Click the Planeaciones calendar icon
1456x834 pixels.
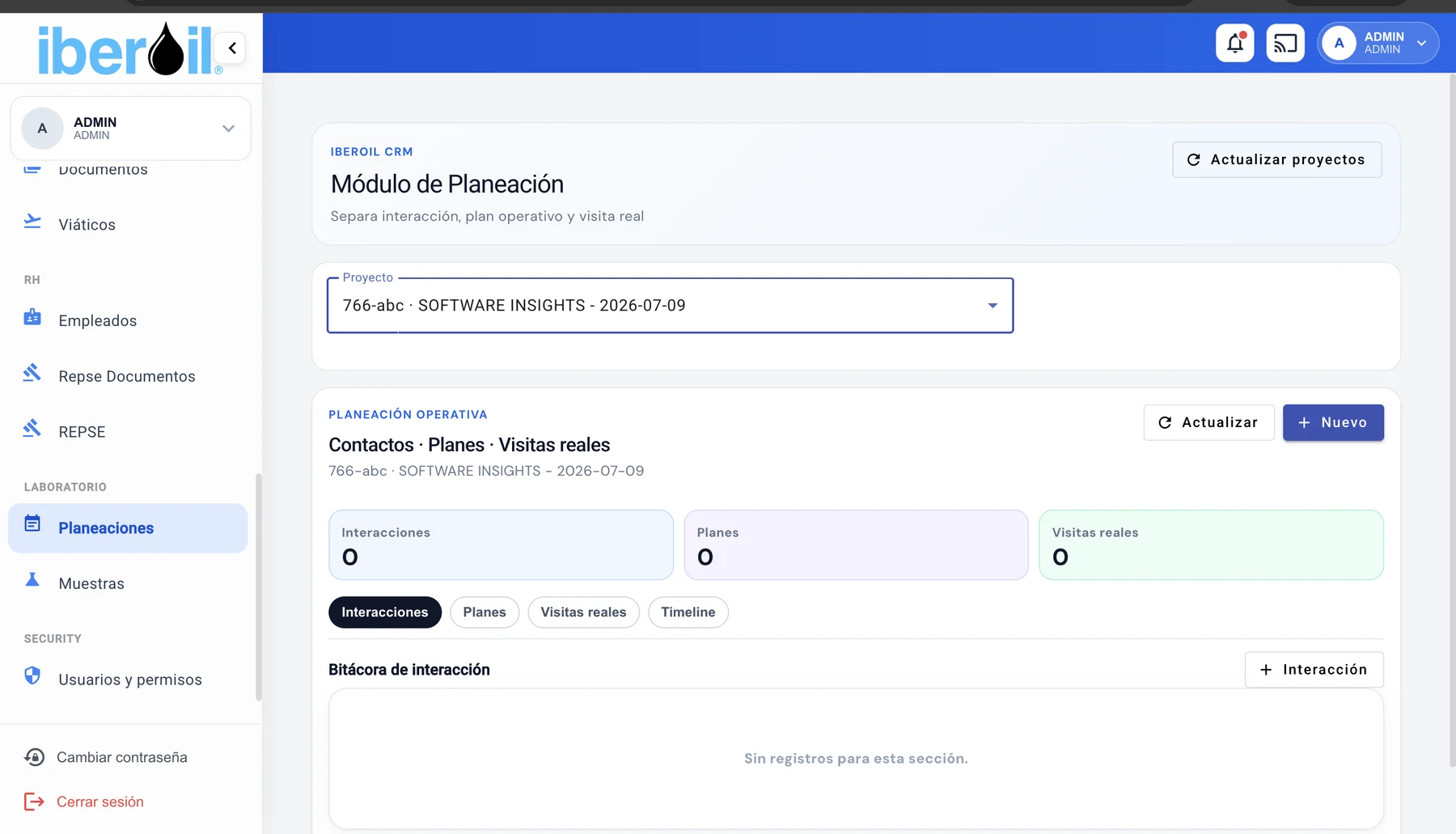pos(32,524)
